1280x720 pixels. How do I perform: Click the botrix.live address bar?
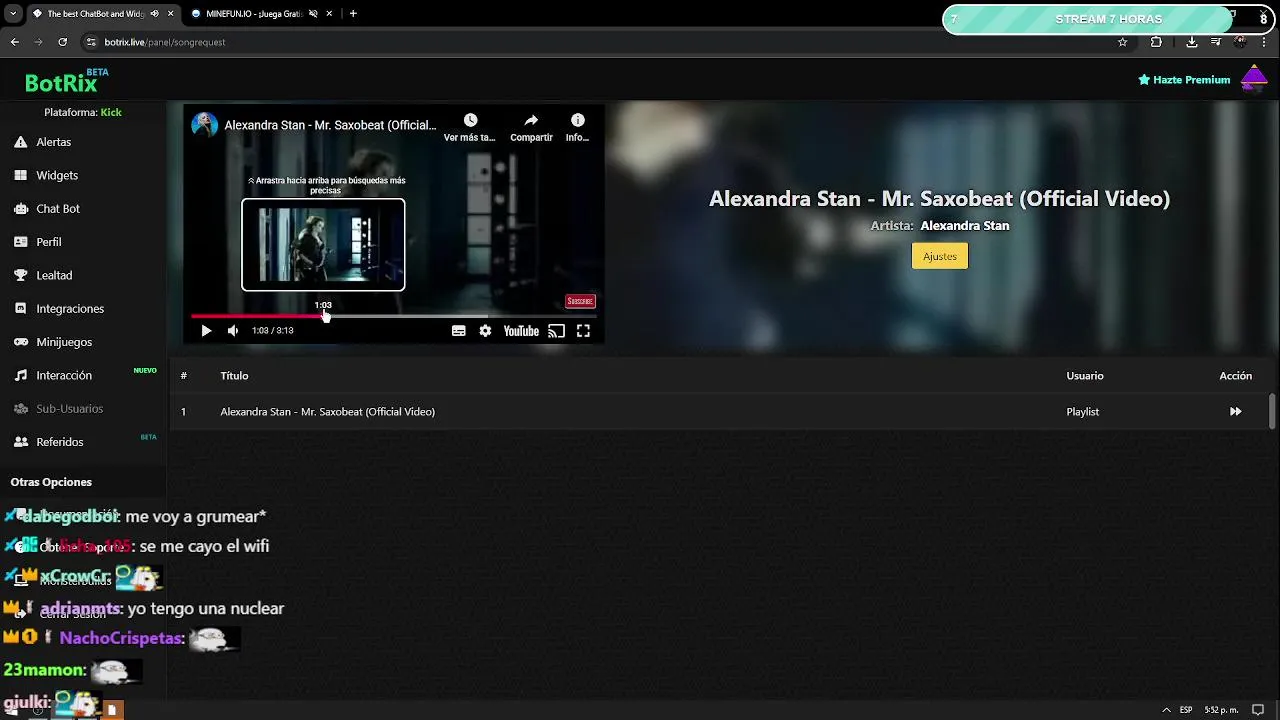[600, 42]
